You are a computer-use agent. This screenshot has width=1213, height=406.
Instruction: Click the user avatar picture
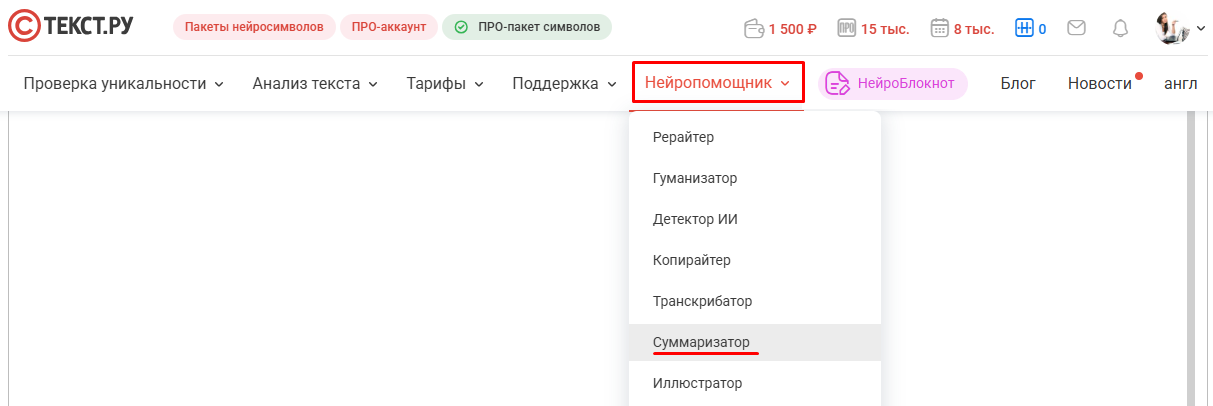coord(1172,27)
